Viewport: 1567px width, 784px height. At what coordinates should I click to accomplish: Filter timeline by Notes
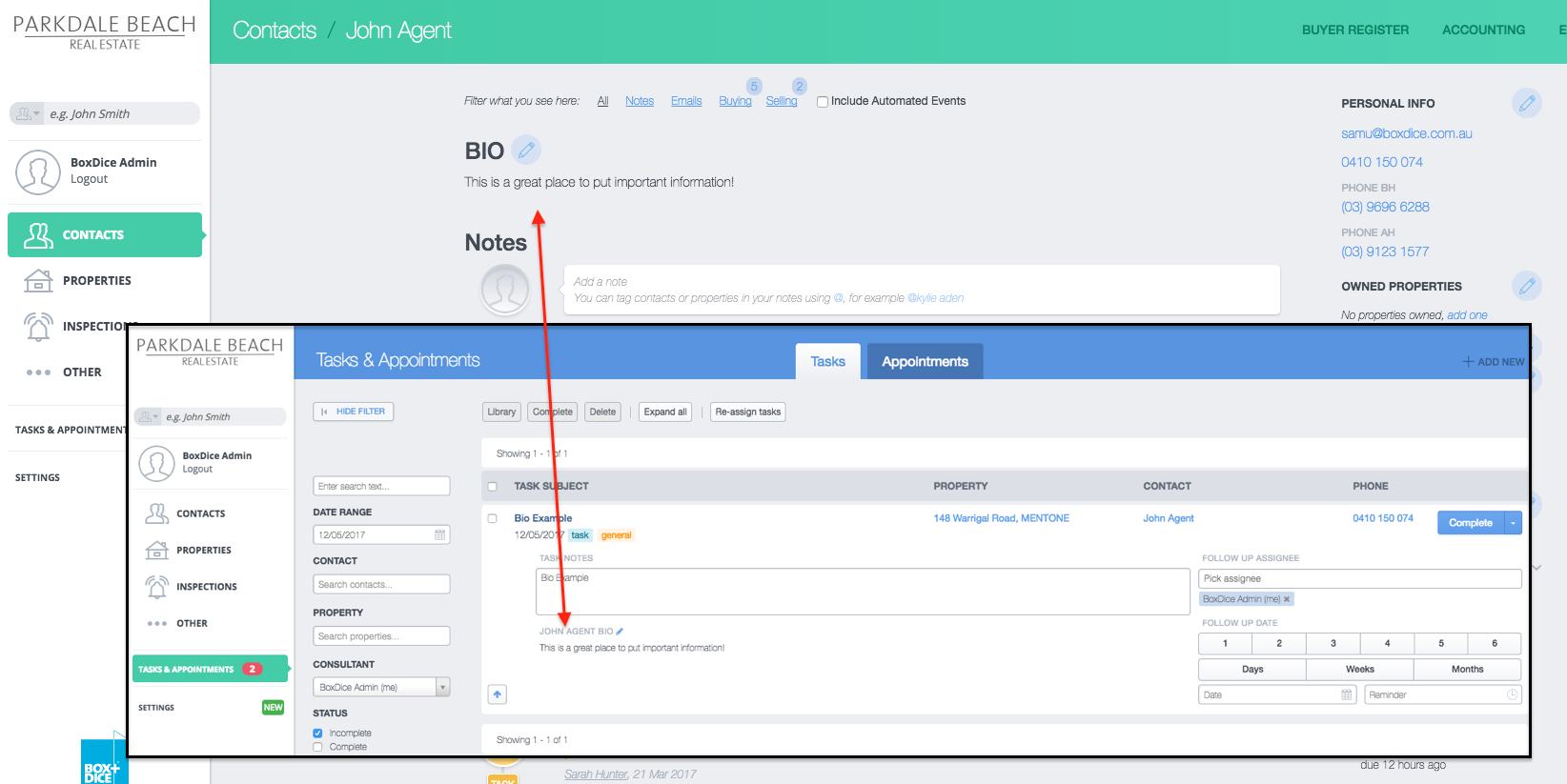pyautogui.click(x=640, y=101)
